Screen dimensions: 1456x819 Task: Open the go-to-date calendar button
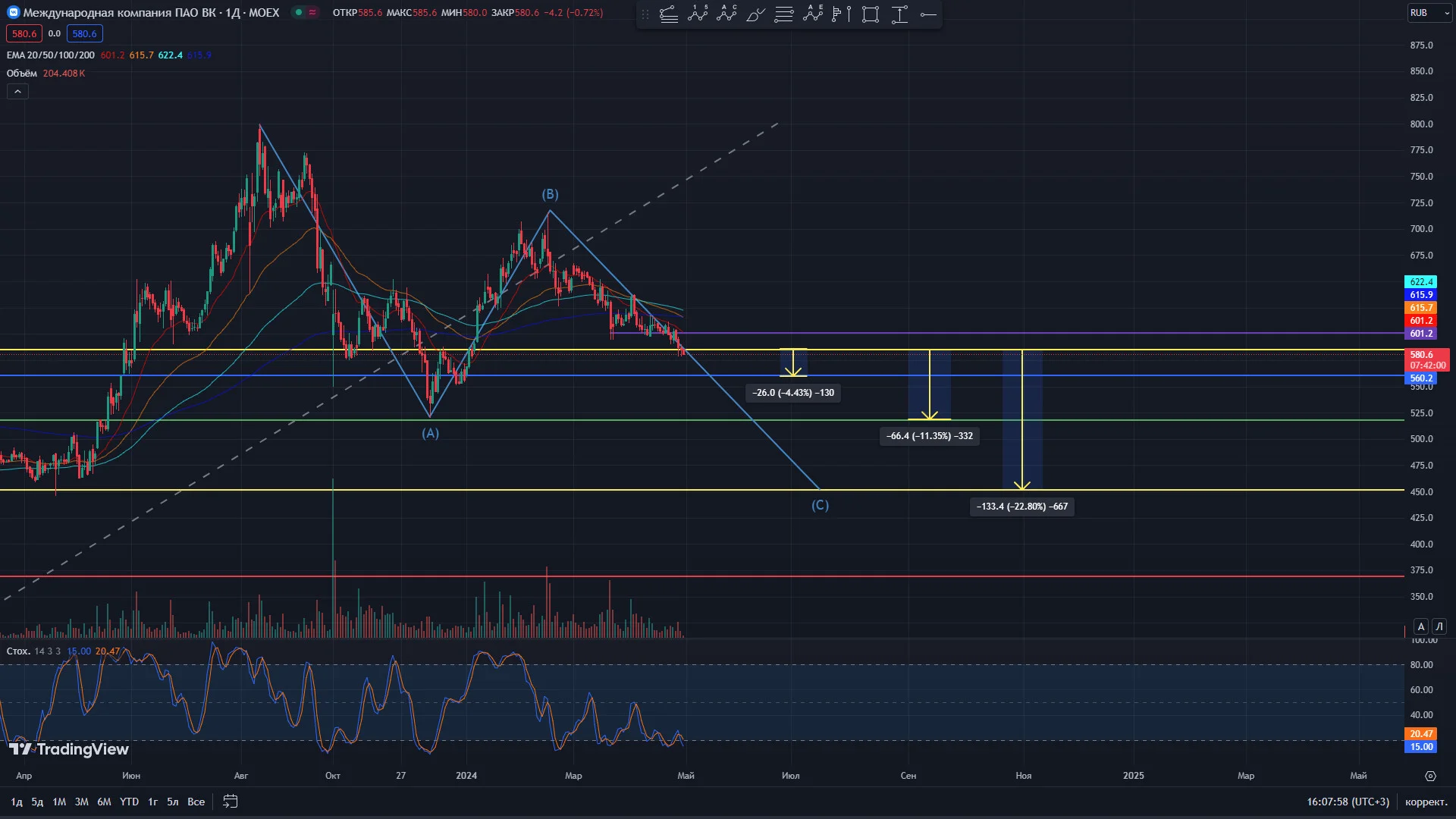[231, 802]
